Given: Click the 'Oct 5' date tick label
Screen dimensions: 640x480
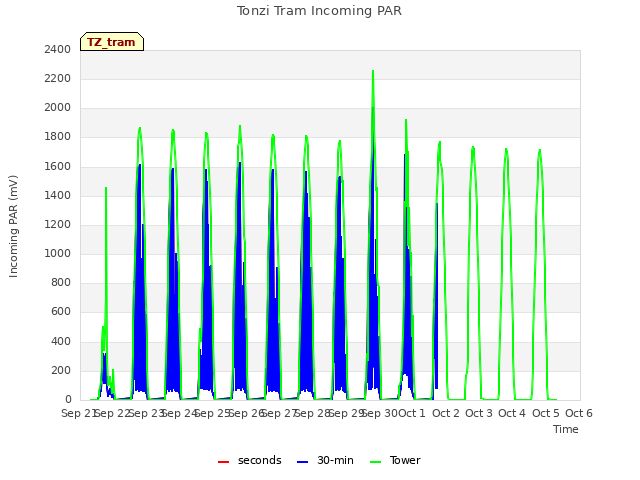Looking at the screenshot, I should [x=546, y=413].
